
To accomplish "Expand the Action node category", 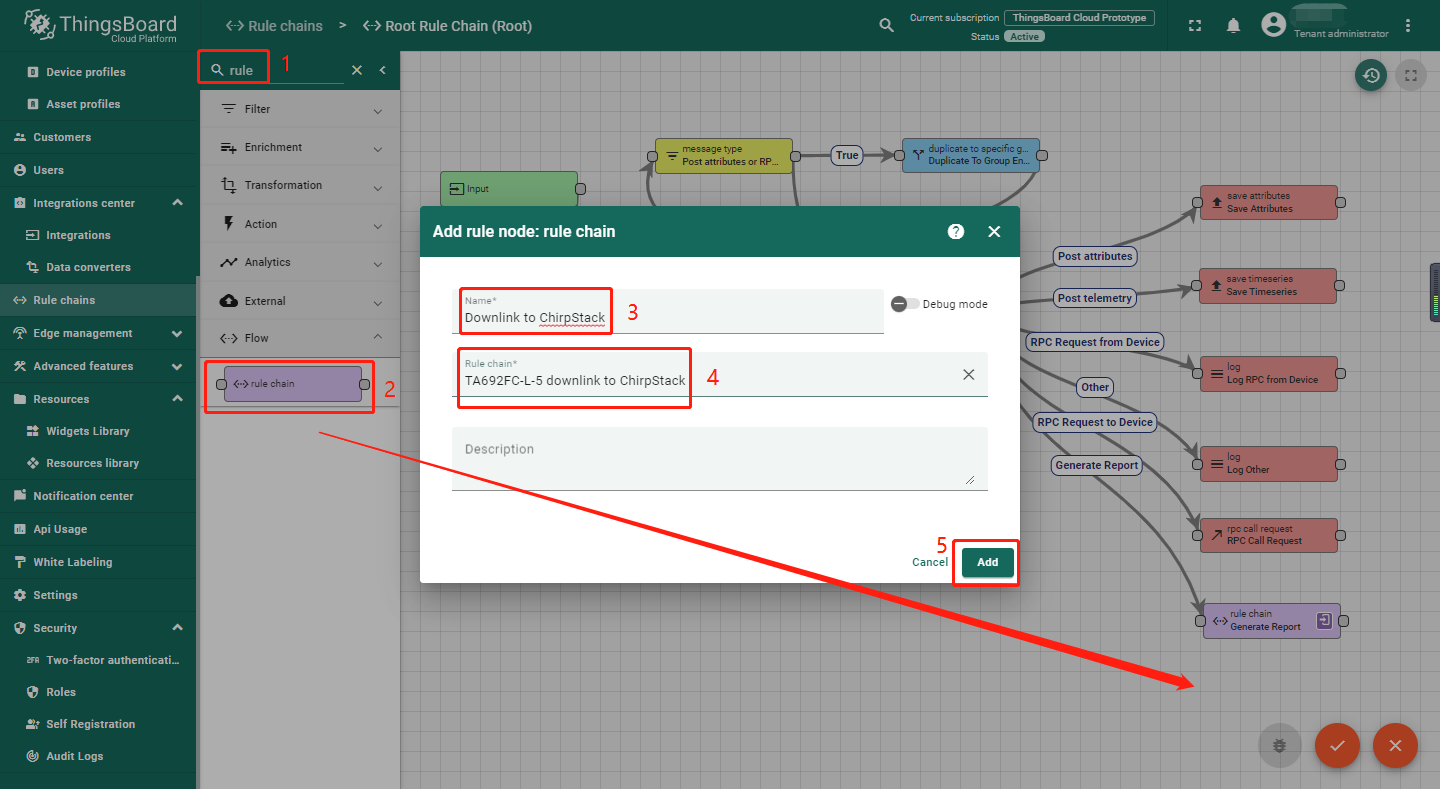I will pos(300,224).
